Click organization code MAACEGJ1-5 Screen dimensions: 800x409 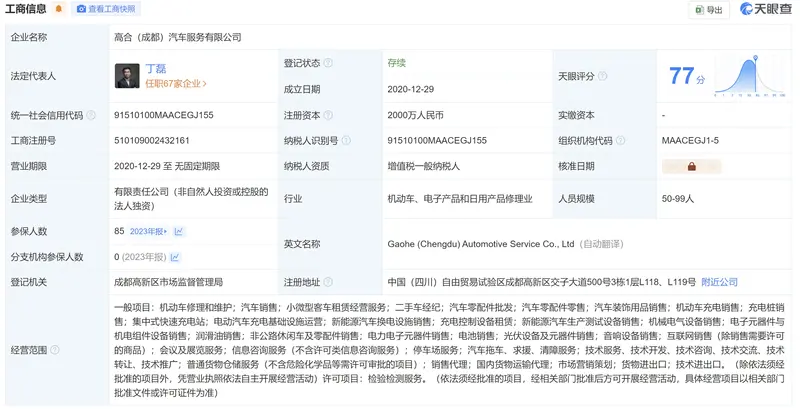tap(690, 140)
